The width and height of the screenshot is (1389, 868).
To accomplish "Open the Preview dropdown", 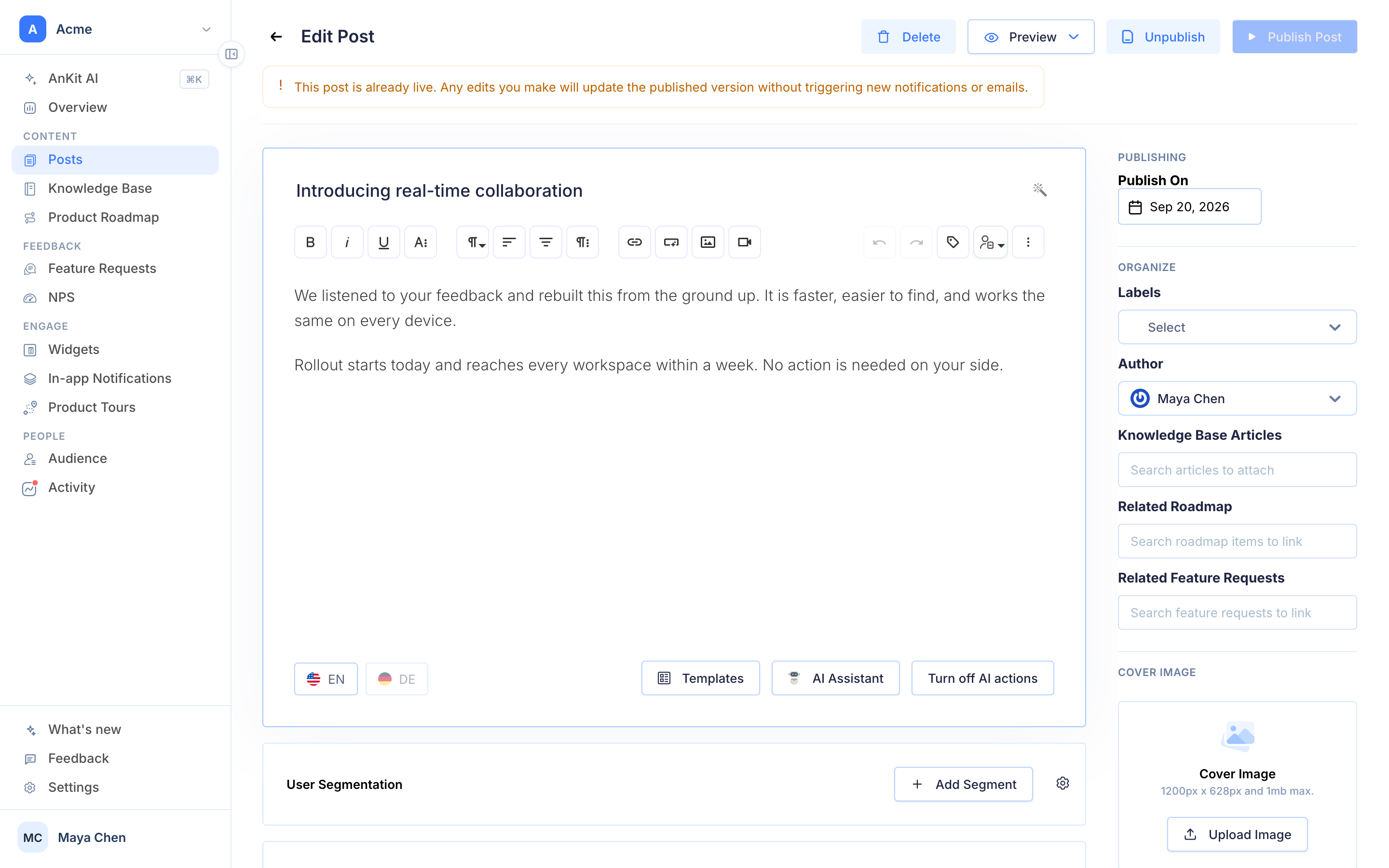I will (x=1031, y=37).
